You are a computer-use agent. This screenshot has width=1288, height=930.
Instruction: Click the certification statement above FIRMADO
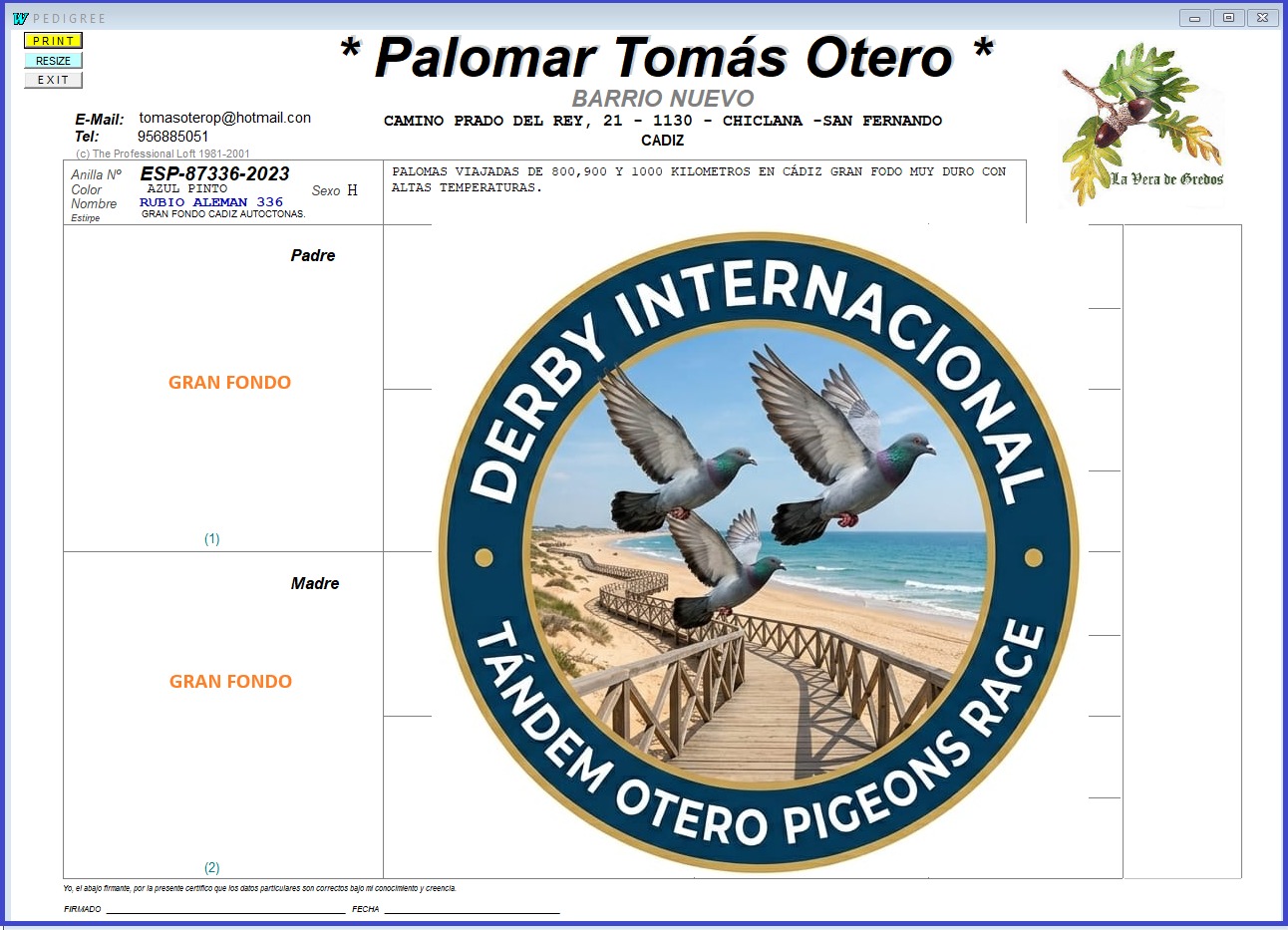coord(259,888)
